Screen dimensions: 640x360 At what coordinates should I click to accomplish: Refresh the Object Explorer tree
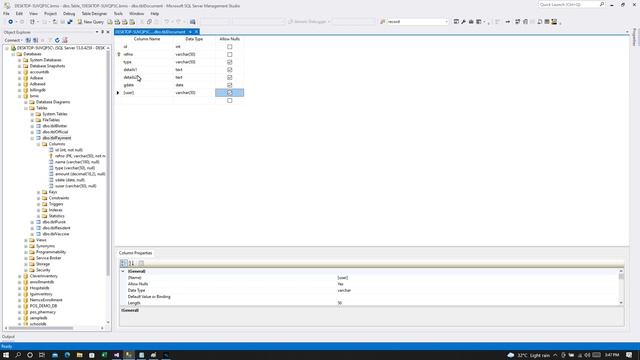click(57, 40)
